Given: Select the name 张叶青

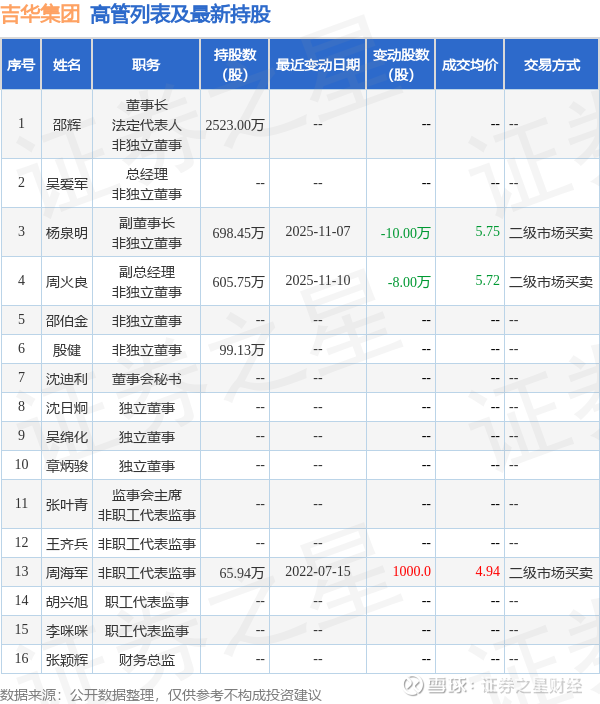Looking at the screenshot, I should coord(67,505).
